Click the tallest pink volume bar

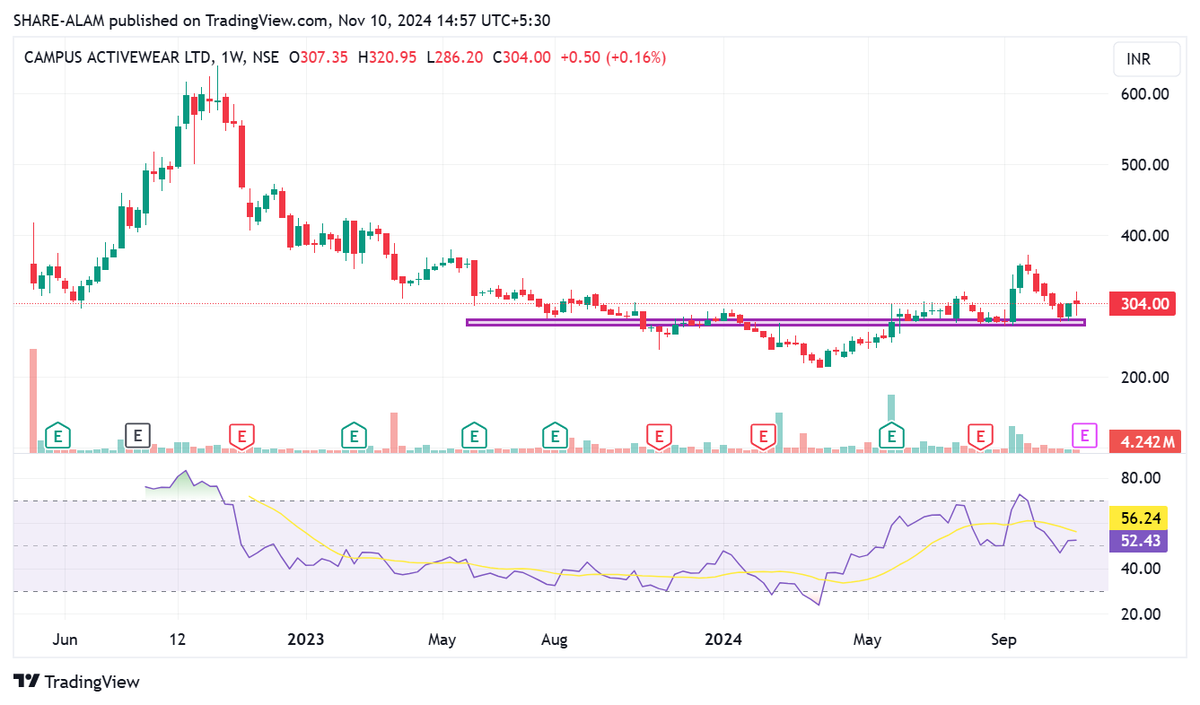tap(33, 400)
